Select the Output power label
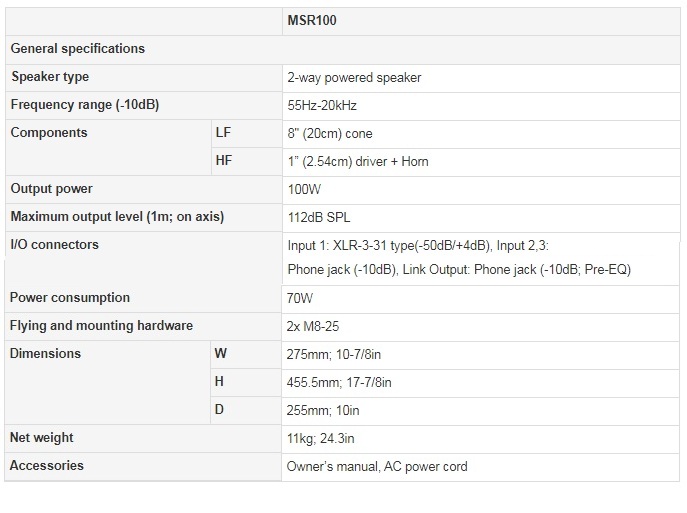Image resolution: width=687 pixels, height=513 pixels. (51, 189)
